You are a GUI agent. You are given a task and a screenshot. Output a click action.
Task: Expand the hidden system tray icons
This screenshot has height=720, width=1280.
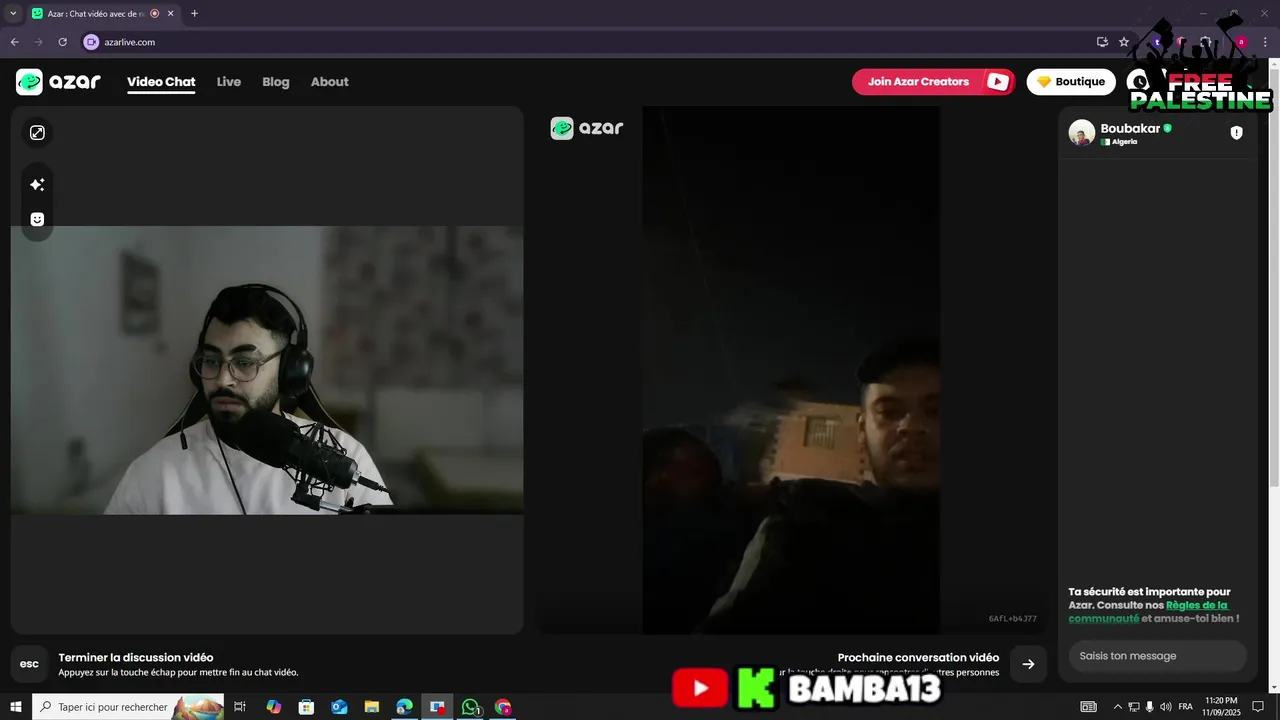click(x=1118, y=707)
